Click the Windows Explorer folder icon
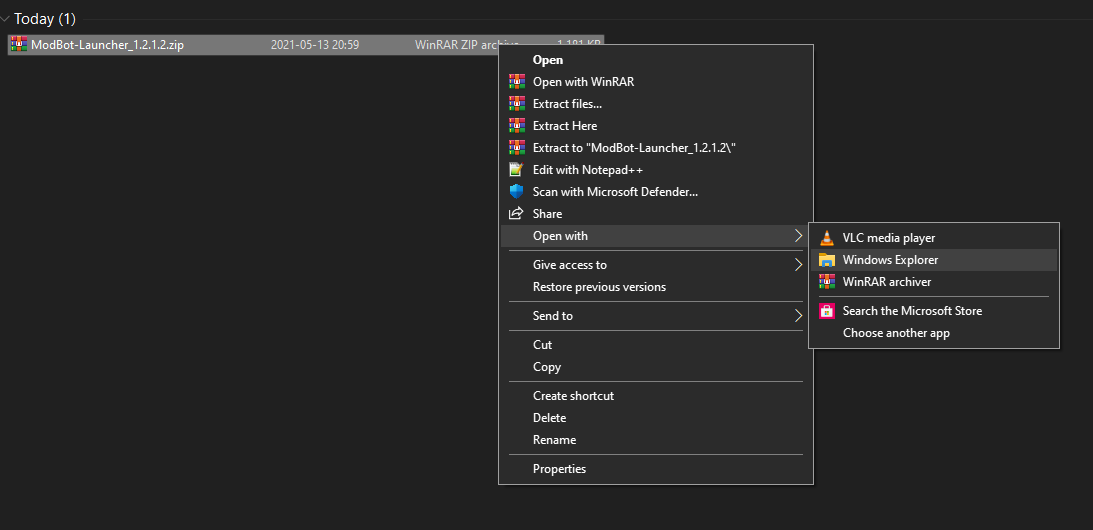This screenshot has height=530, width=1093. point(827,260)
